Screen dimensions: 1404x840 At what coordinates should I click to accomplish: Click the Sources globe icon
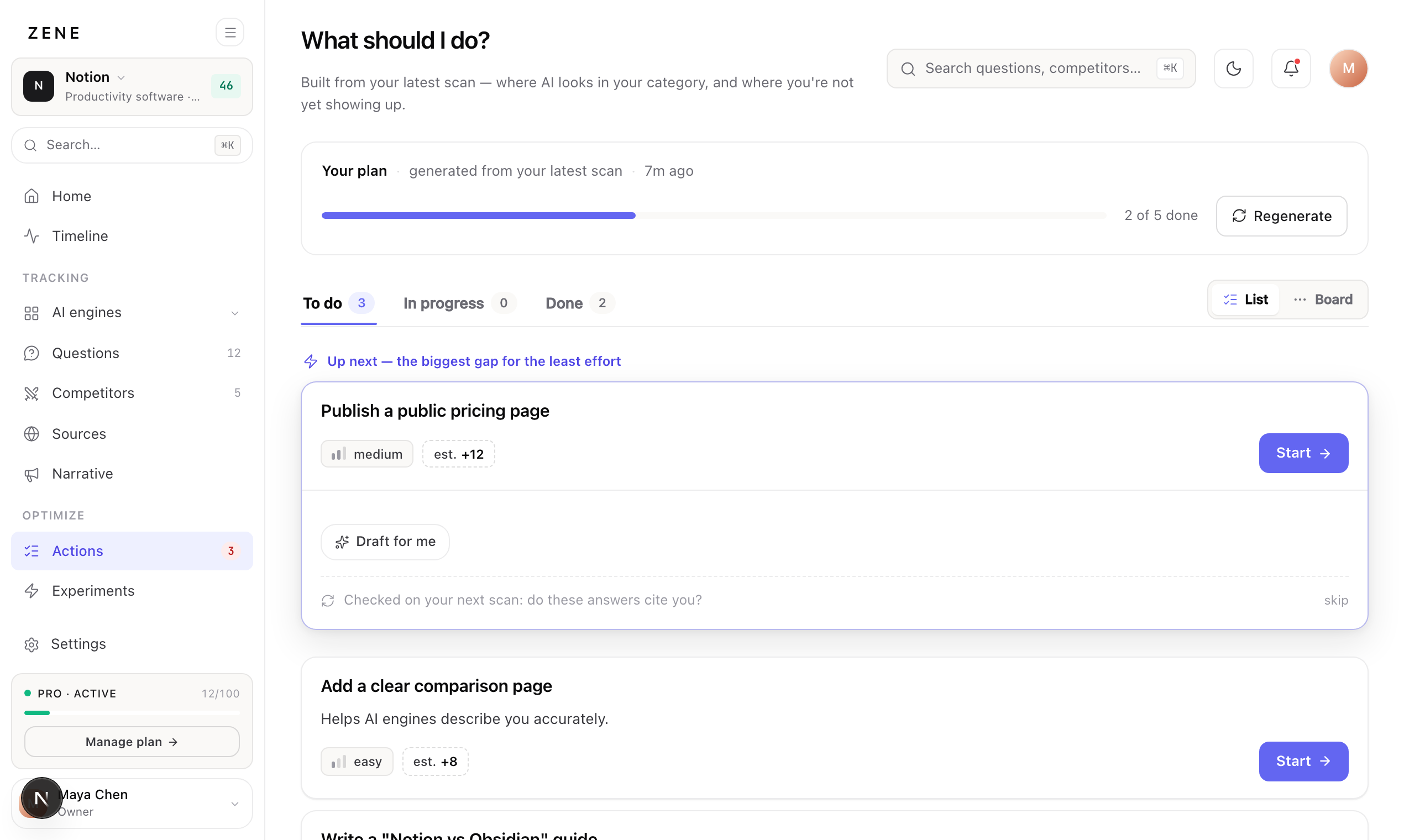coord(32,434)
